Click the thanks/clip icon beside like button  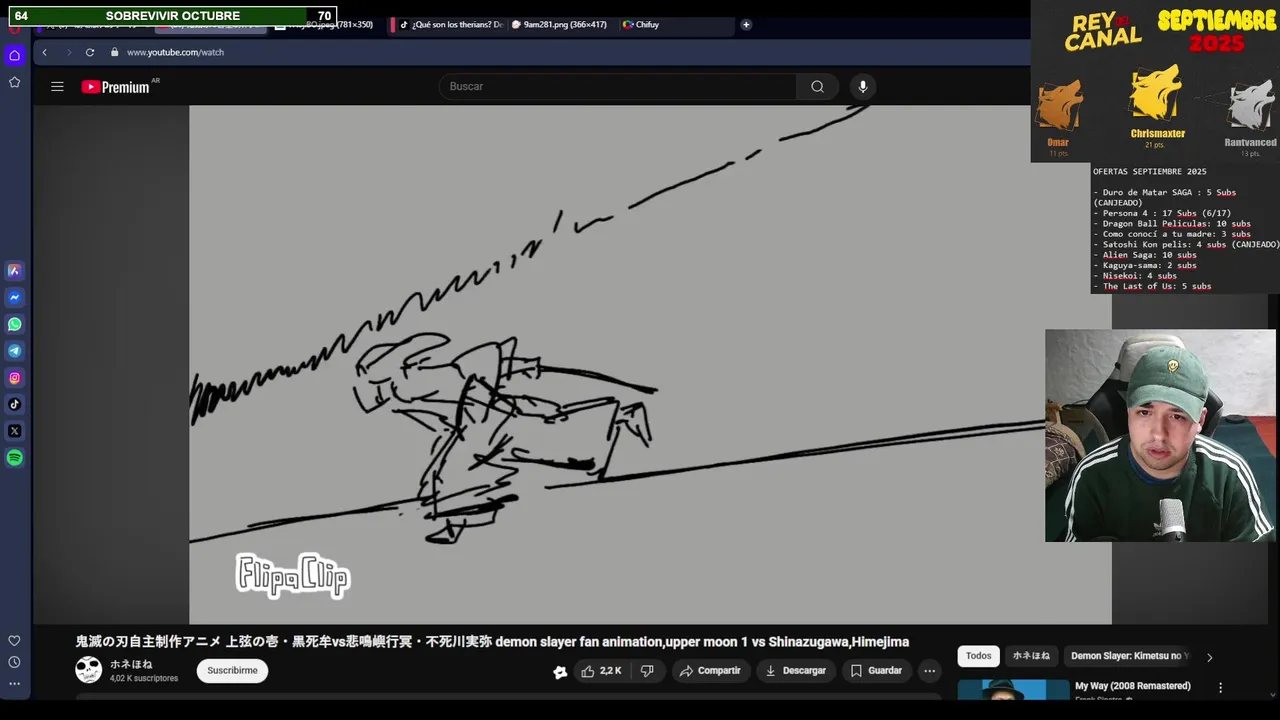(x=560, y=672)
